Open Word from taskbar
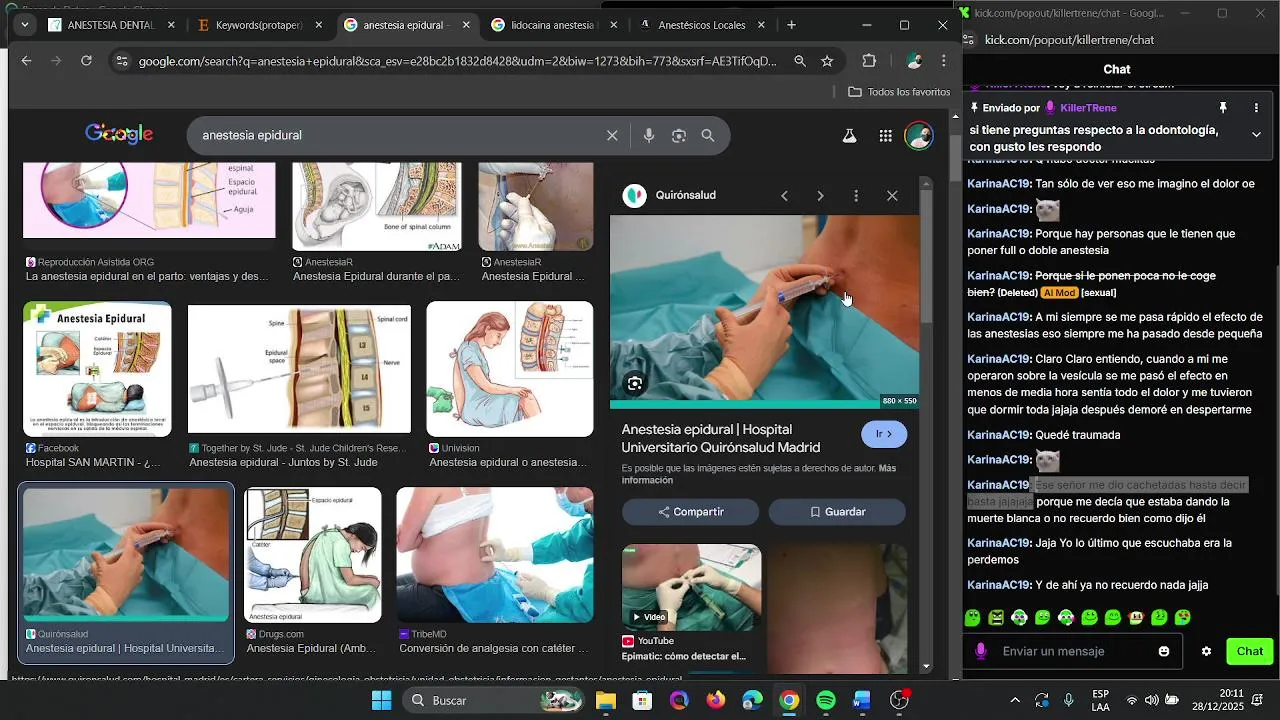This screenshot has height=720, width=1280. (862, 700)
